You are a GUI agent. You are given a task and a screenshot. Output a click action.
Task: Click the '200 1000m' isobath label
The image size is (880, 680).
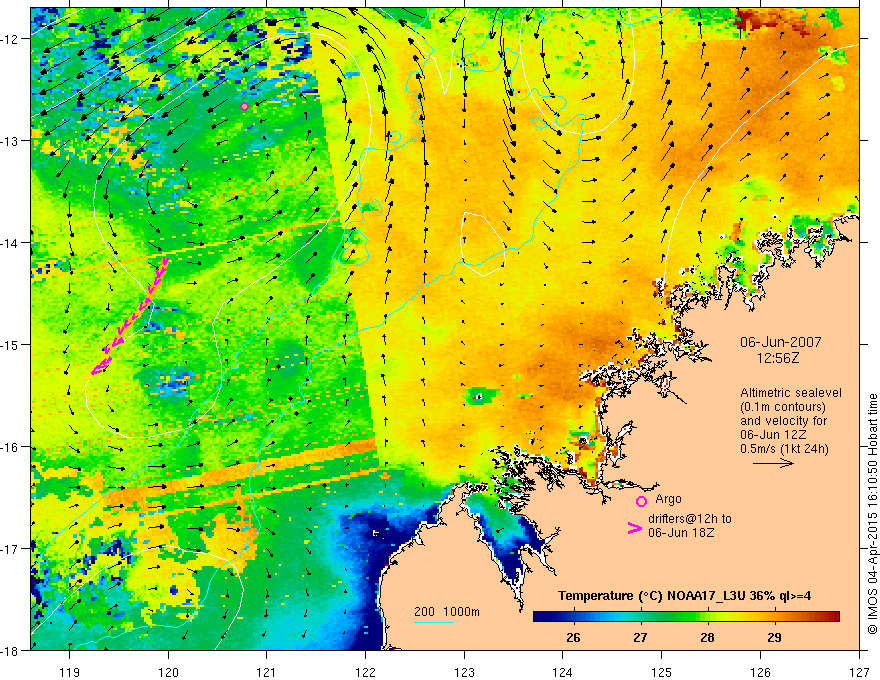(x=447, y=612)
